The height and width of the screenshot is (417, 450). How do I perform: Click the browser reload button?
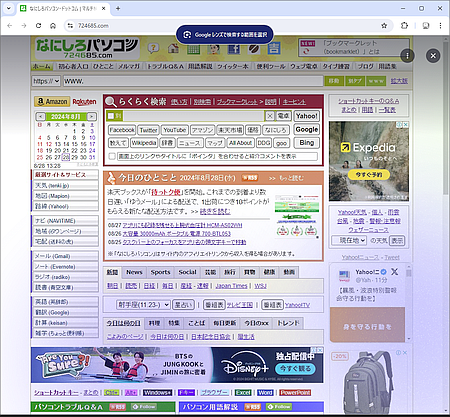(39, 26)
